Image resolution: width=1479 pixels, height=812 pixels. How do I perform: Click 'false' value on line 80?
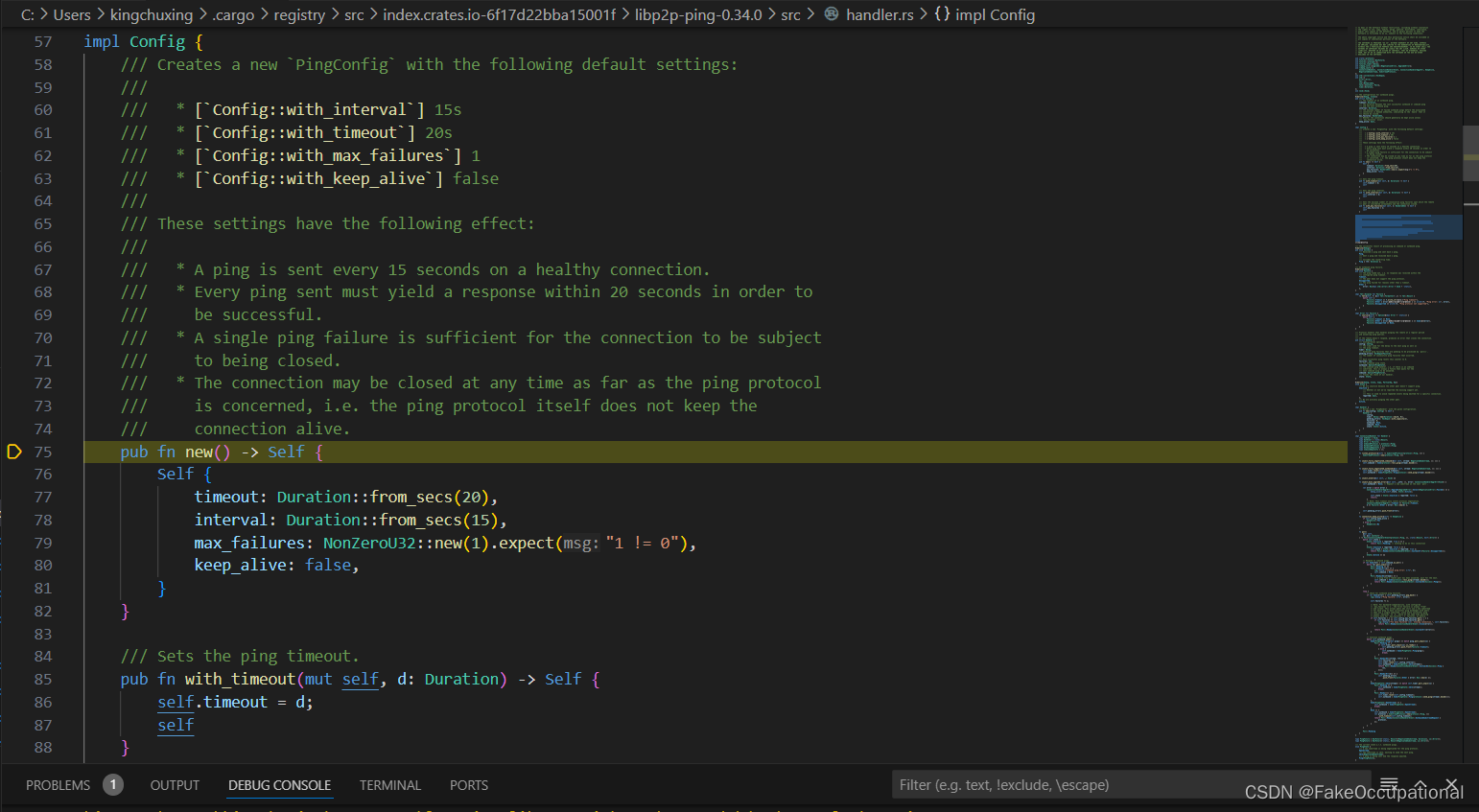[x=328, y=565]
